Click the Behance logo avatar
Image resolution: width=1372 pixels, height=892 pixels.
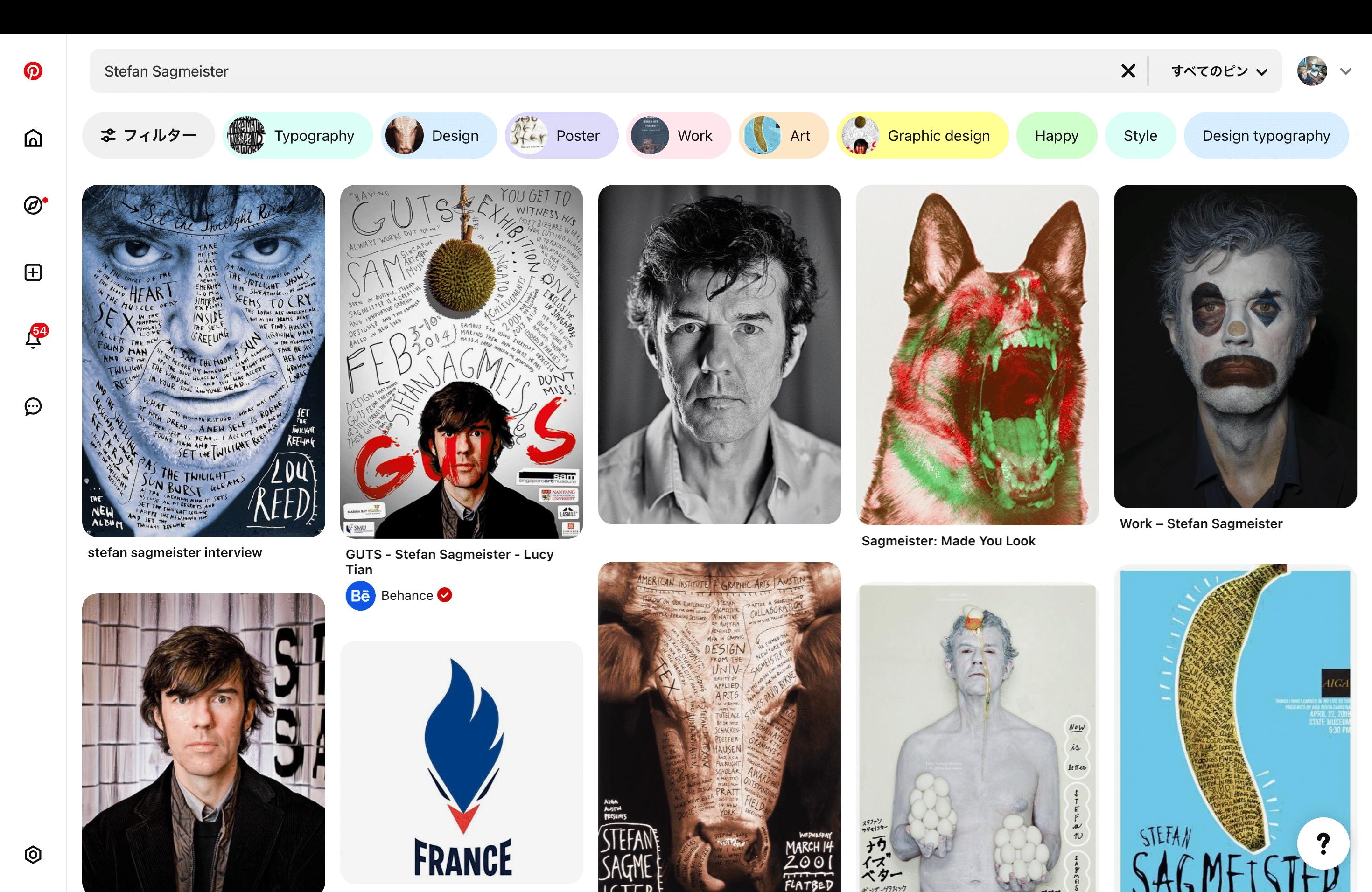(360, 596)
